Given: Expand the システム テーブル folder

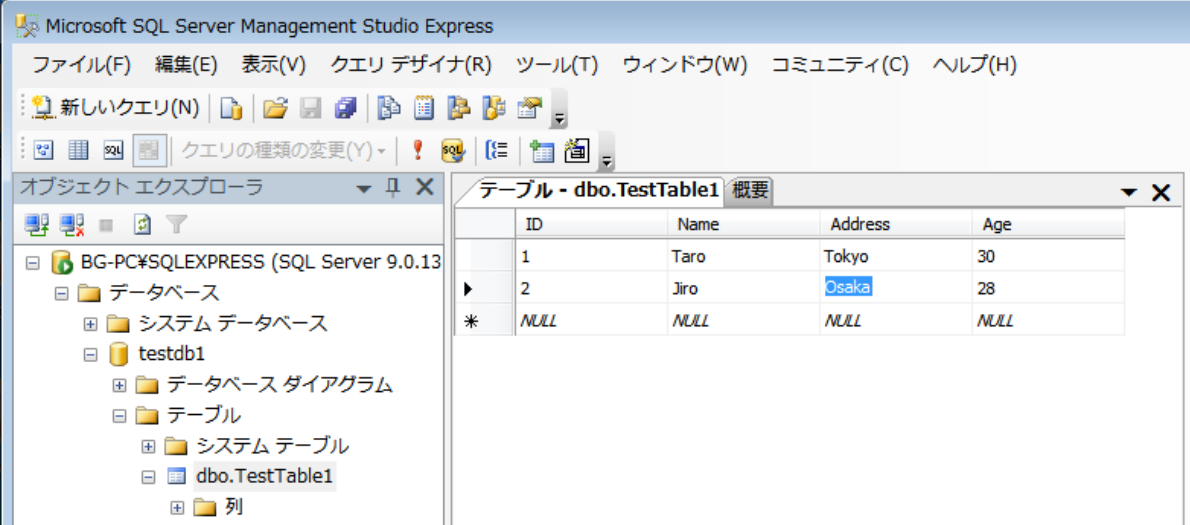Looking at the screenshot, I should 149,446.
